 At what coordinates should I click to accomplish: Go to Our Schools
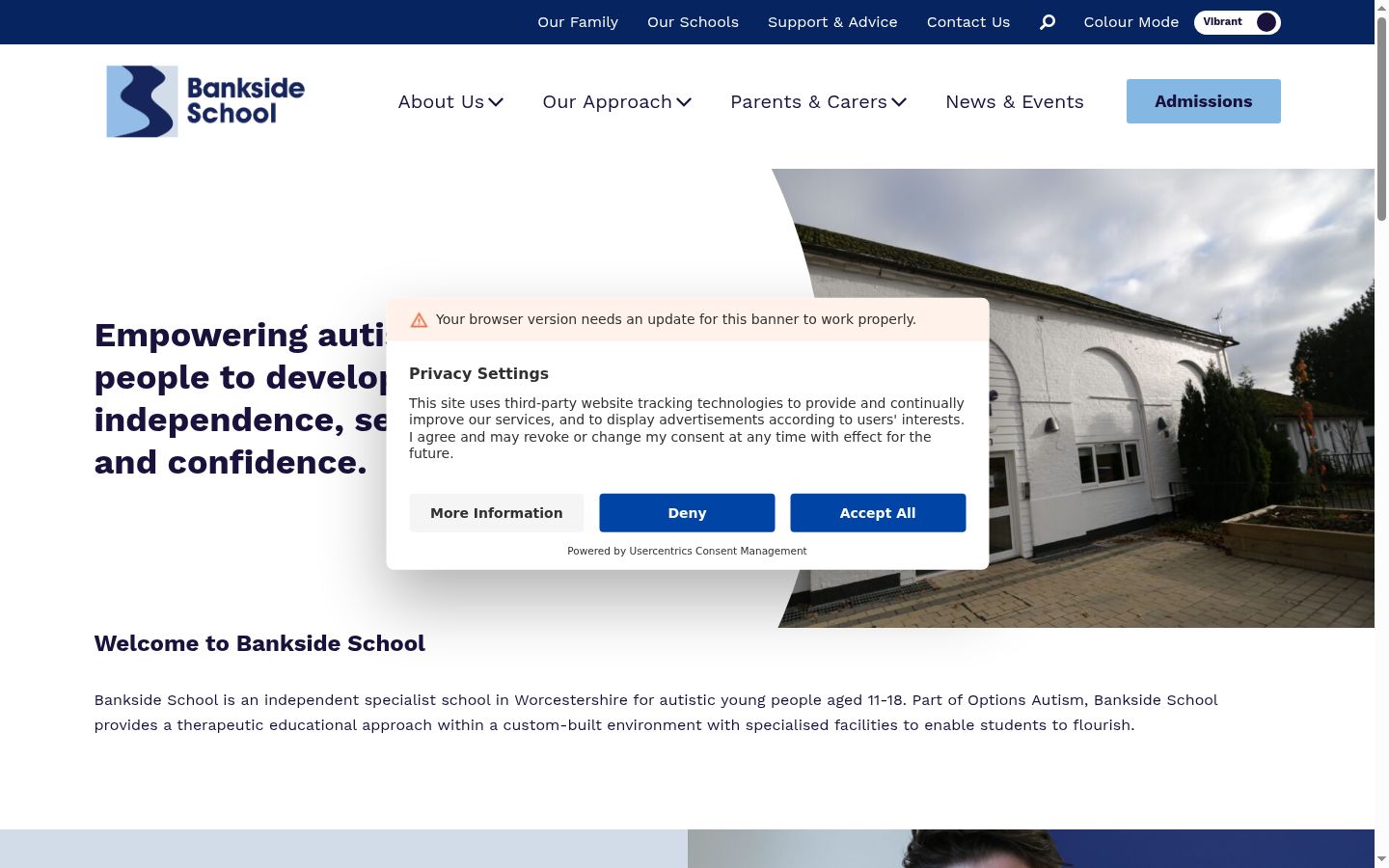click(693, 22)
